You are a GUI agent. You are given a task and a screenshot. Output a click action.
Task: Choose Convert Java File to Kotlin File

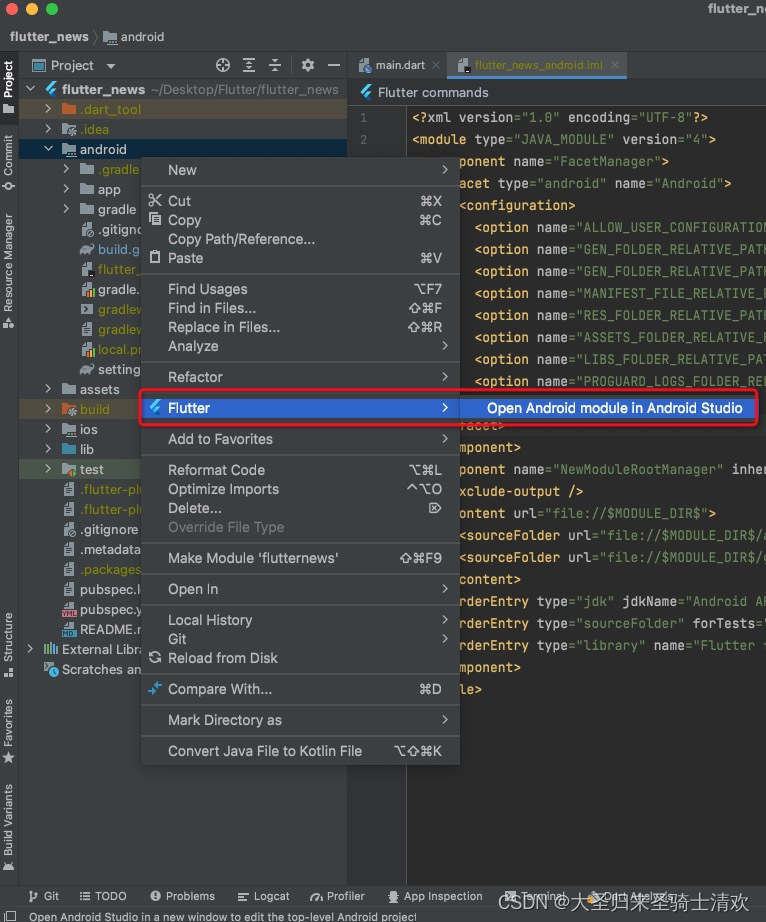point(300,751)
